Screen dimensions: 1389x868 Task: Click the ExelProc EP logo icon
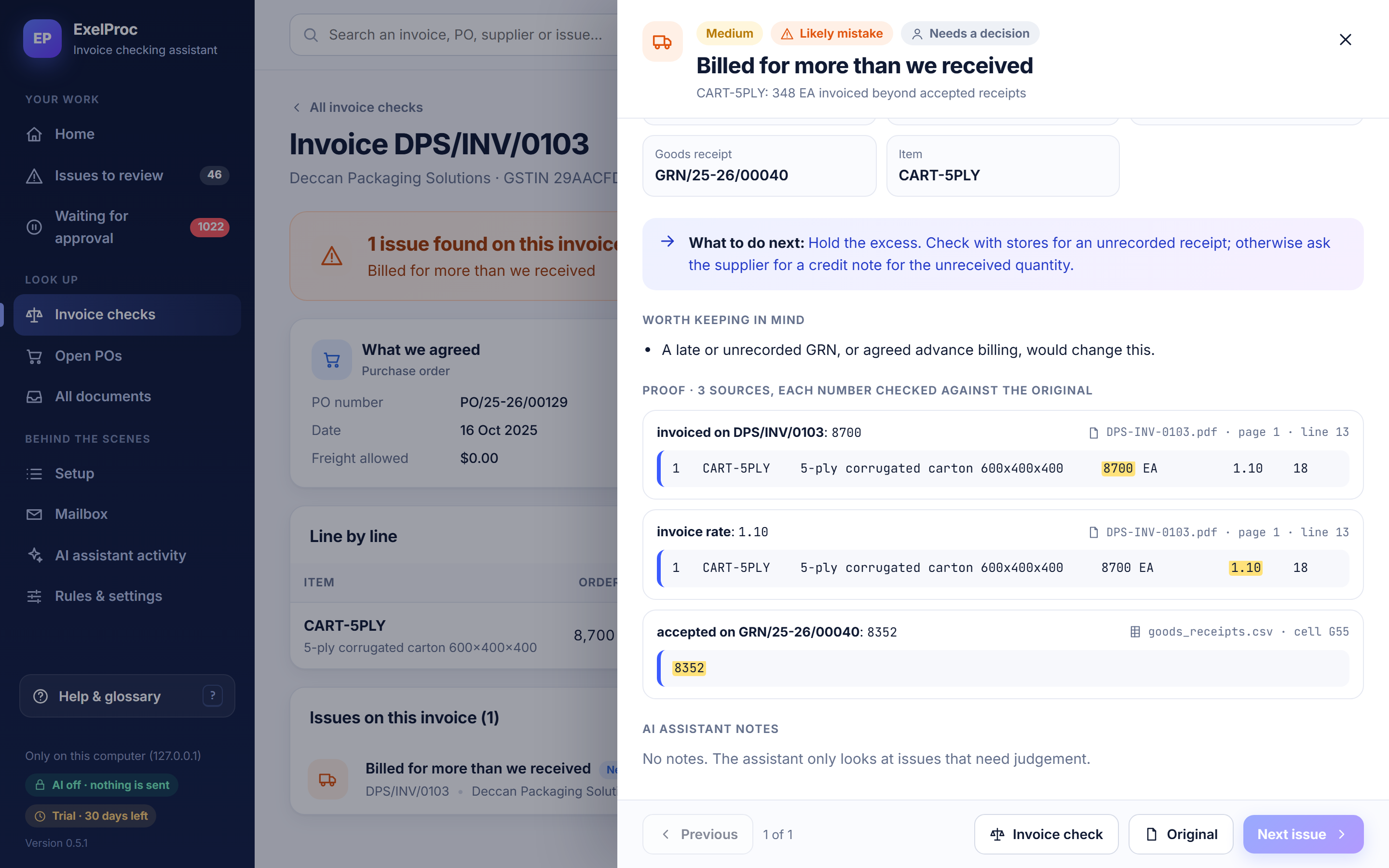click(42, 39)
